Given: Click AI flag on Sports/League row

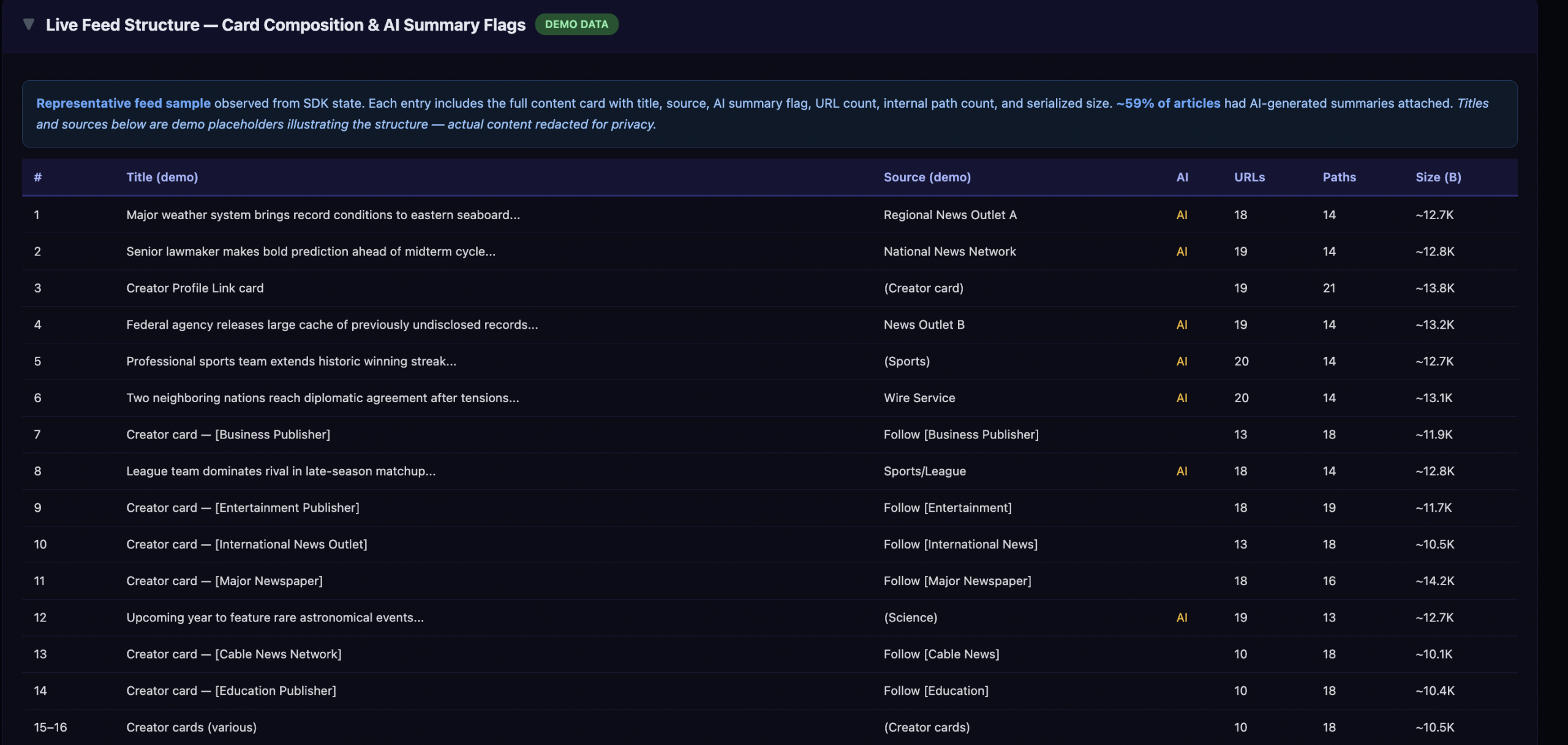Looking at the screenshot, I should (x=1182, y=471).
